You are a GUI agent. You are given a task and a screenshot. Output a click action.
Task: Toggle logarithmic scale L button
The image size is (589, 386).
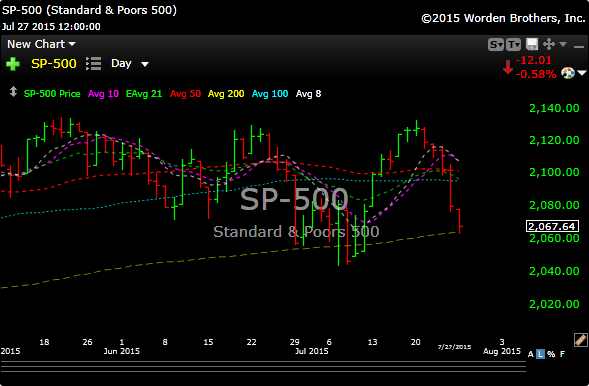(540, 354)
